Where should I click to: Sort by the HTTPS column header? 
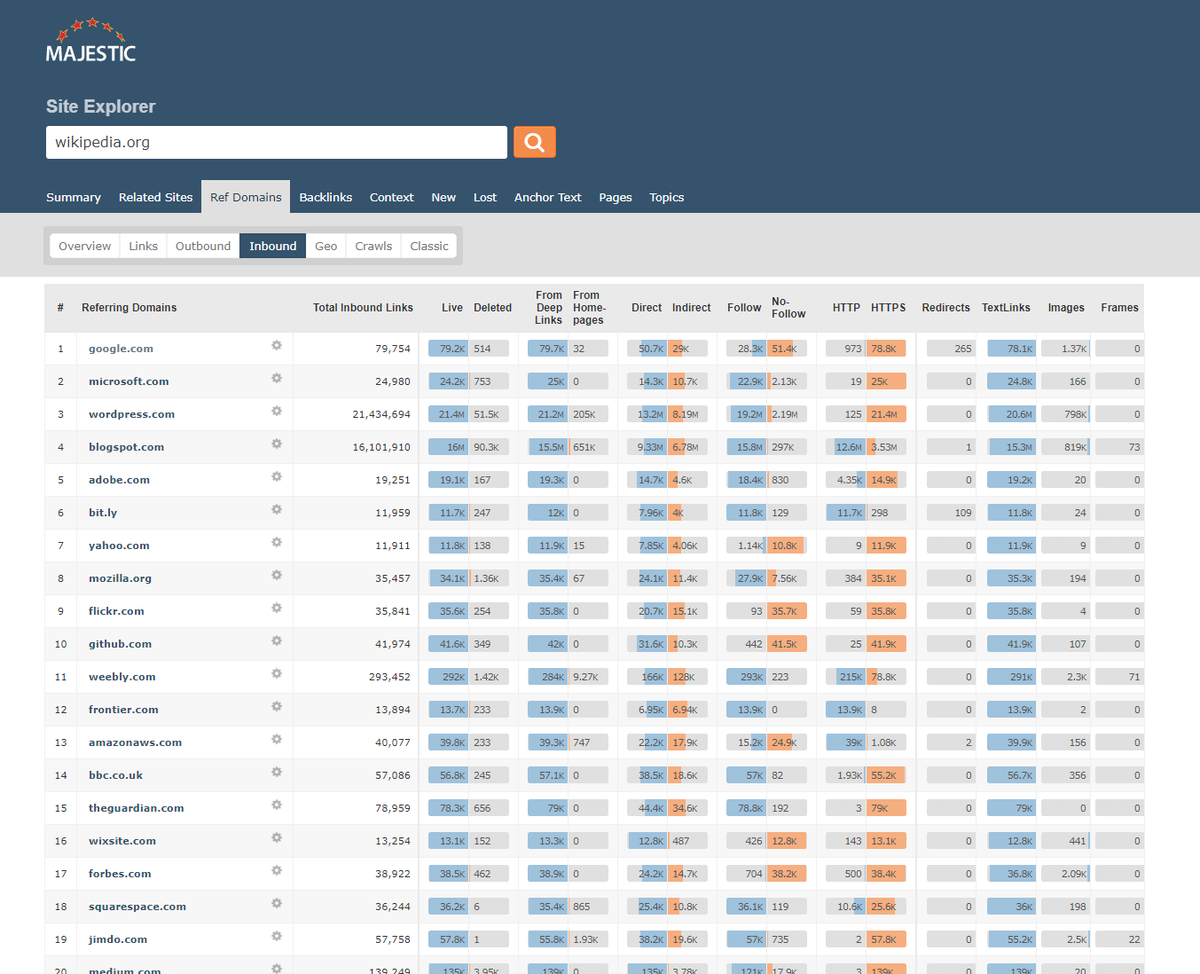888,308
